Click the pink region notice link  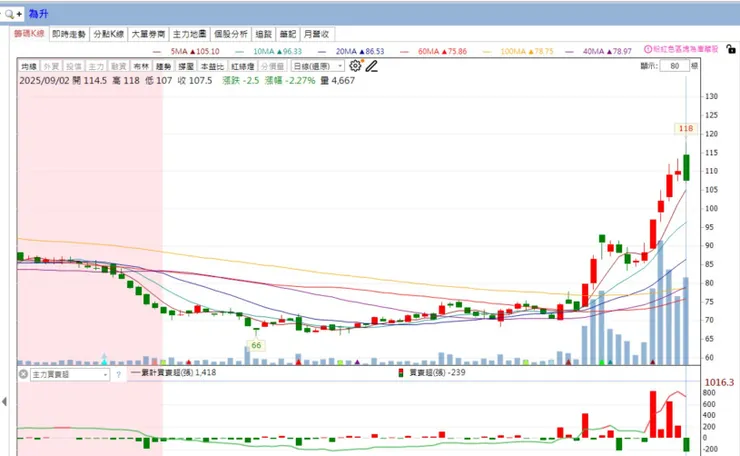pos(685,49)
